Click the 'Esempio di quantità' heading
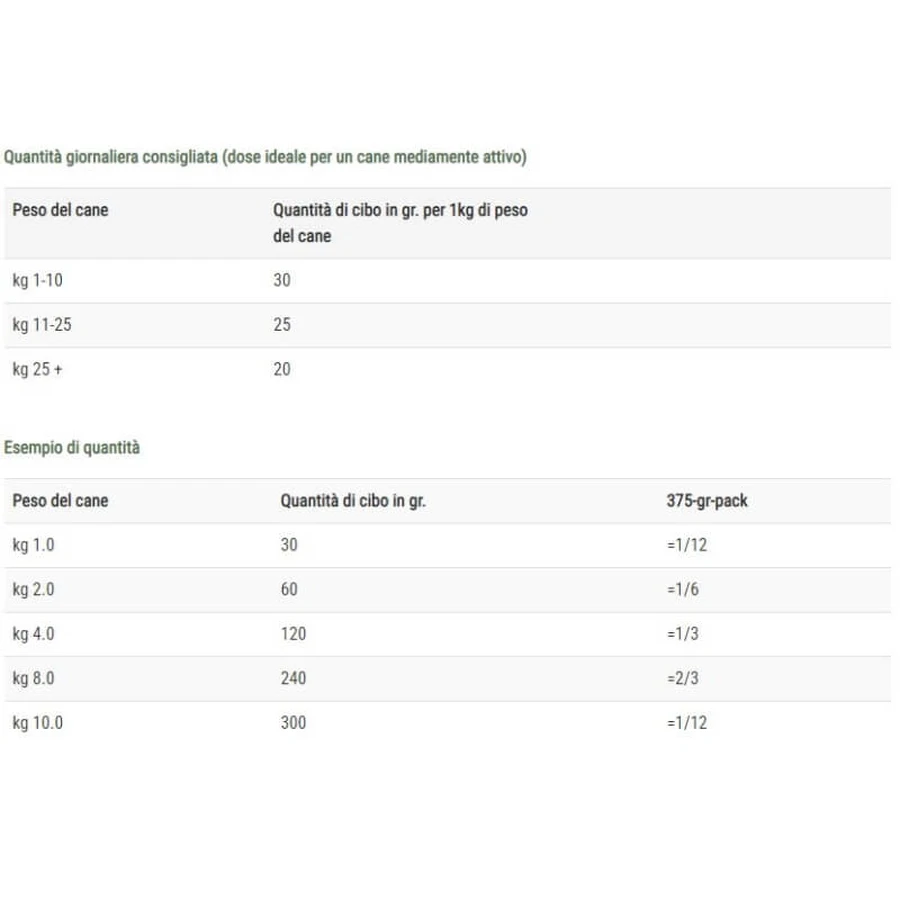Image resolution: width=900 pixels, height=900 pixels. click(x=72, y=447)
